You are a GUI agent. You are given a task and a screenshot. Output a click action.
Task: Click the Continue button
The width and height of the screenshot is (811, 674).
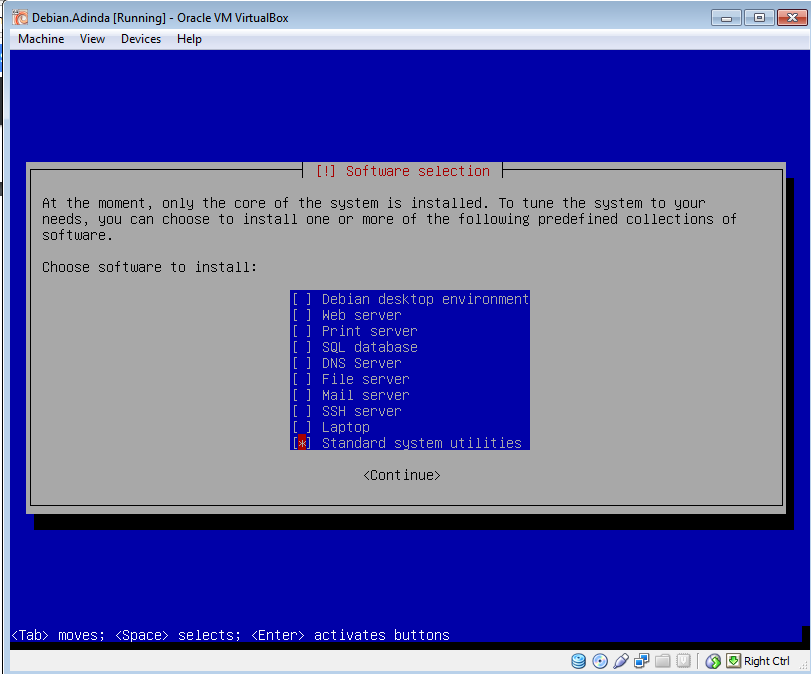pos(402,475)
